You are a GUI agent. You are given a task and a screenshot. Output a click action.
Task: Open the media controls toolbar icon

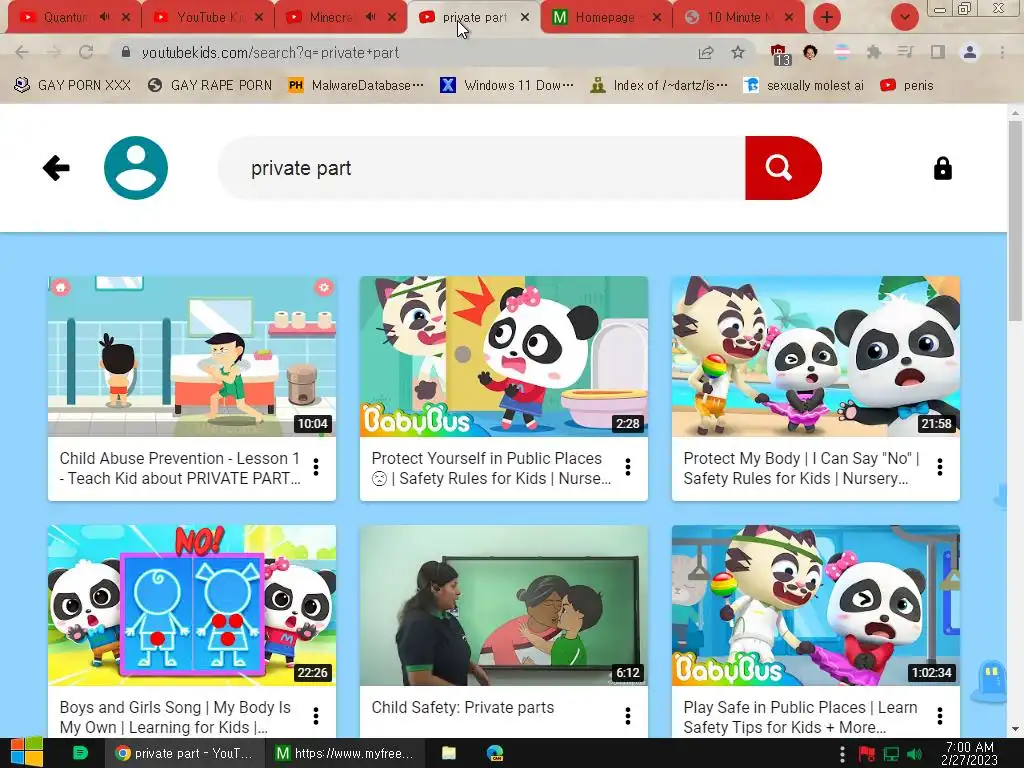point(905,52)
